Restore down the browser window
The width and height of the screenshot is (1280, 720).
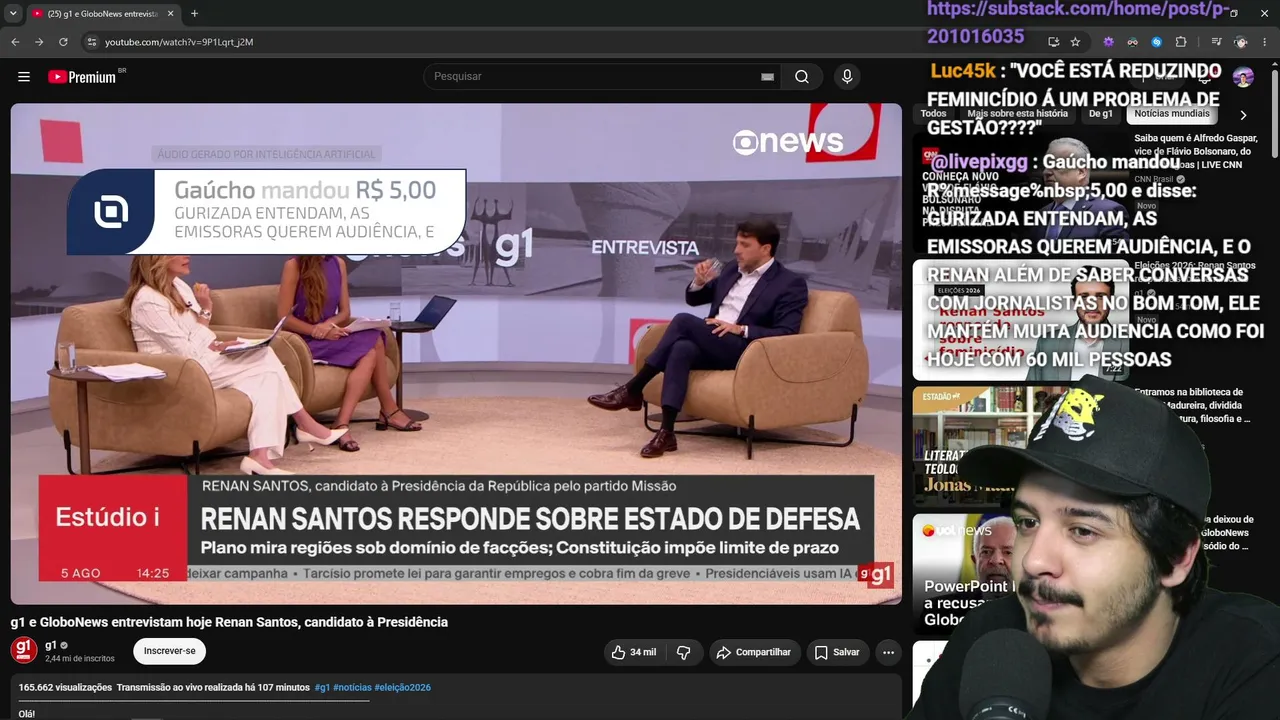tap(1233, 13)
